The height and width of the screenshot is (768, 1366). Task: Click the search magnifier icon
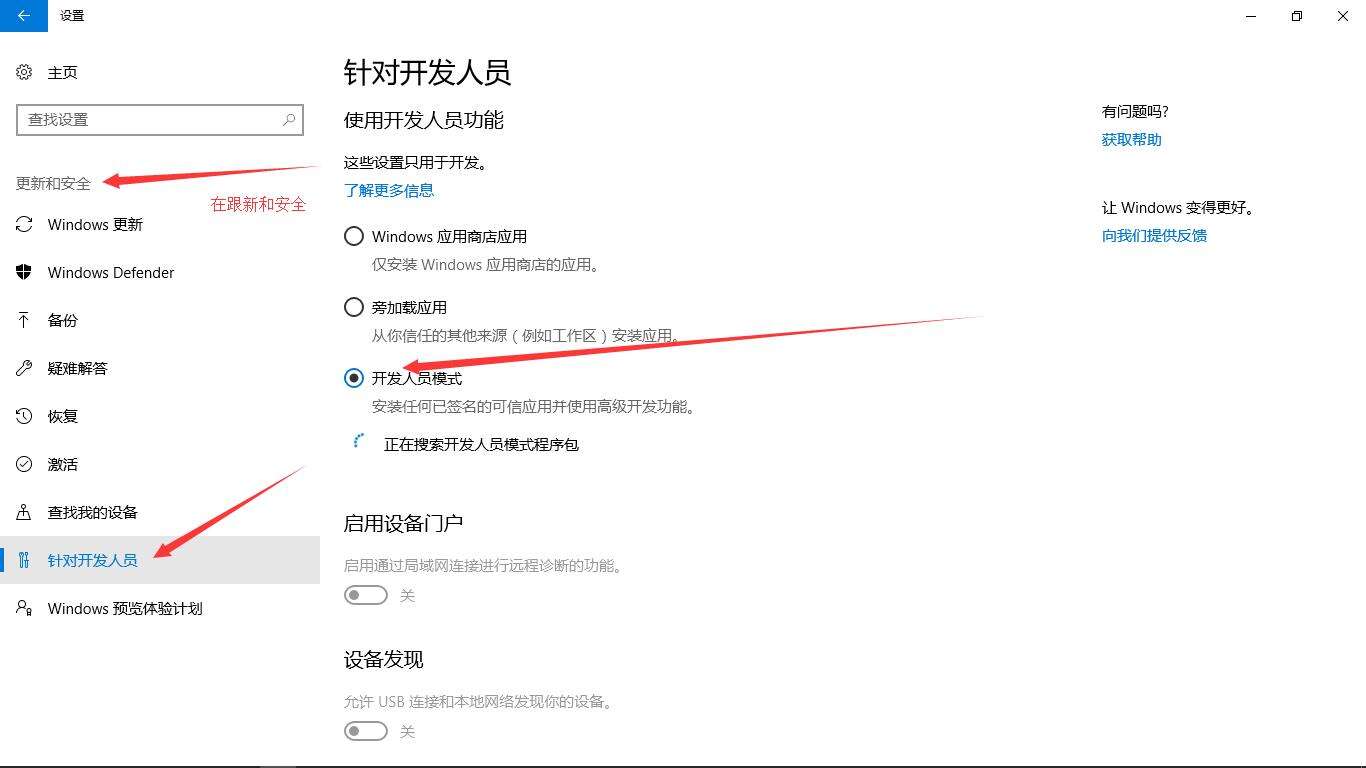pyautogui.click(x=289, y=119)
